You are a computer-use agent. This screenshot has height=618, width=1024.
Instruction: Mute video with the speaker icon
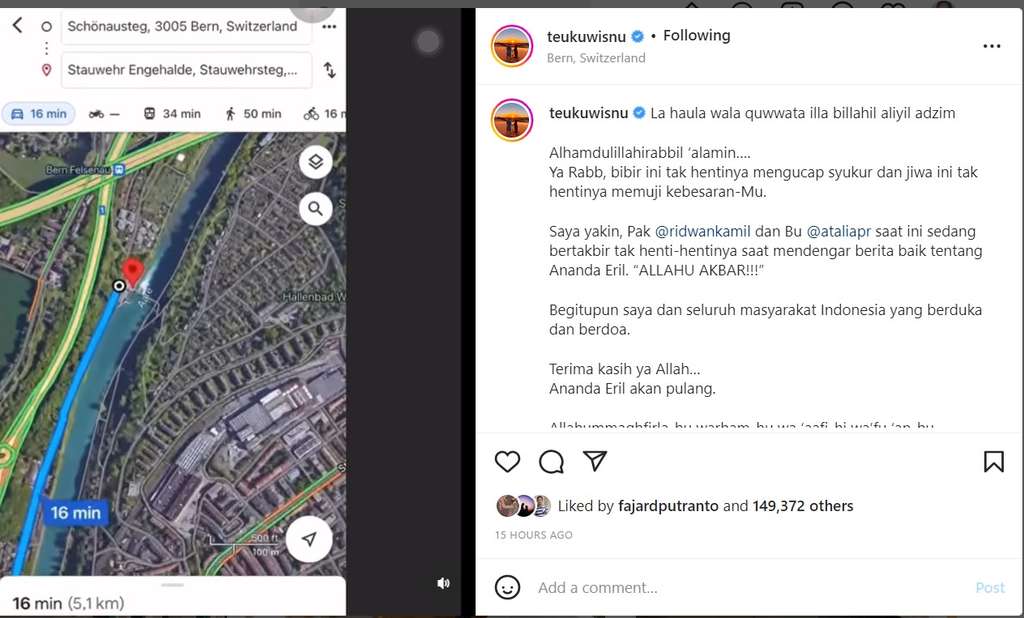click(x=443, y=583)
